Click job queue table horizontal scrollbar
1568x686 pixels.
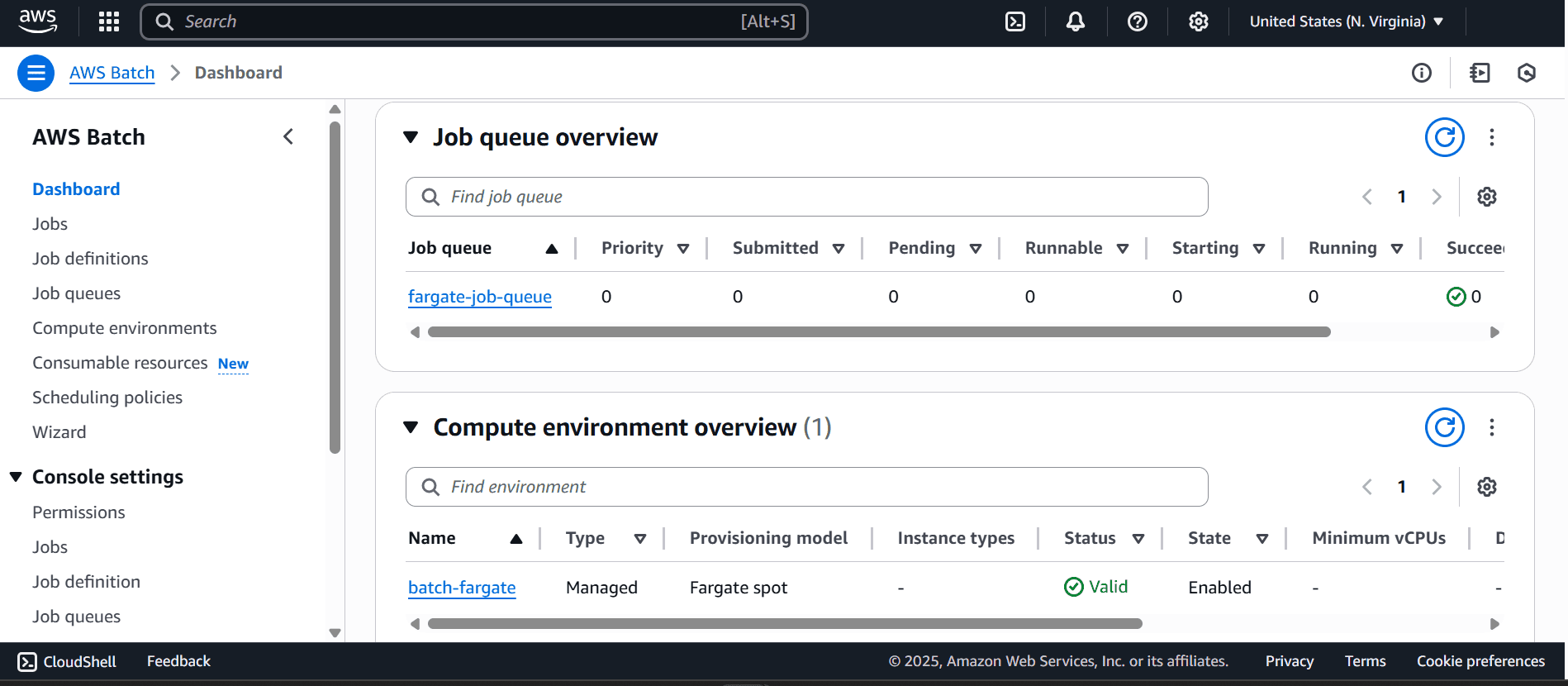tap(879, 332)
